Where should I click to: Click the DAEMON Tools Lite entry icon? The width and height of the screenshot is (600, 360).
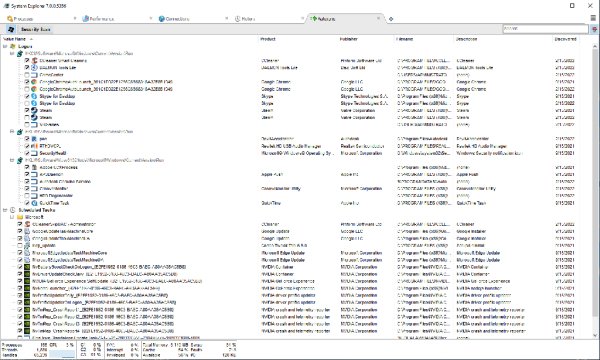click(x=34, y=68)
